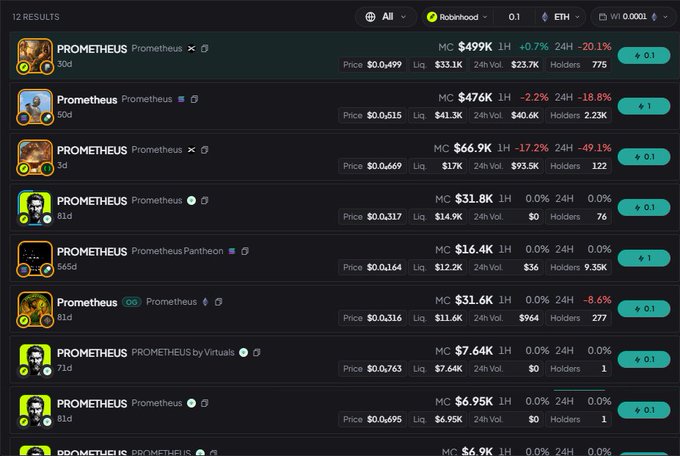
Task: Copy address of PROMETHEUS by Virtuals token
Action: [257, 352]
